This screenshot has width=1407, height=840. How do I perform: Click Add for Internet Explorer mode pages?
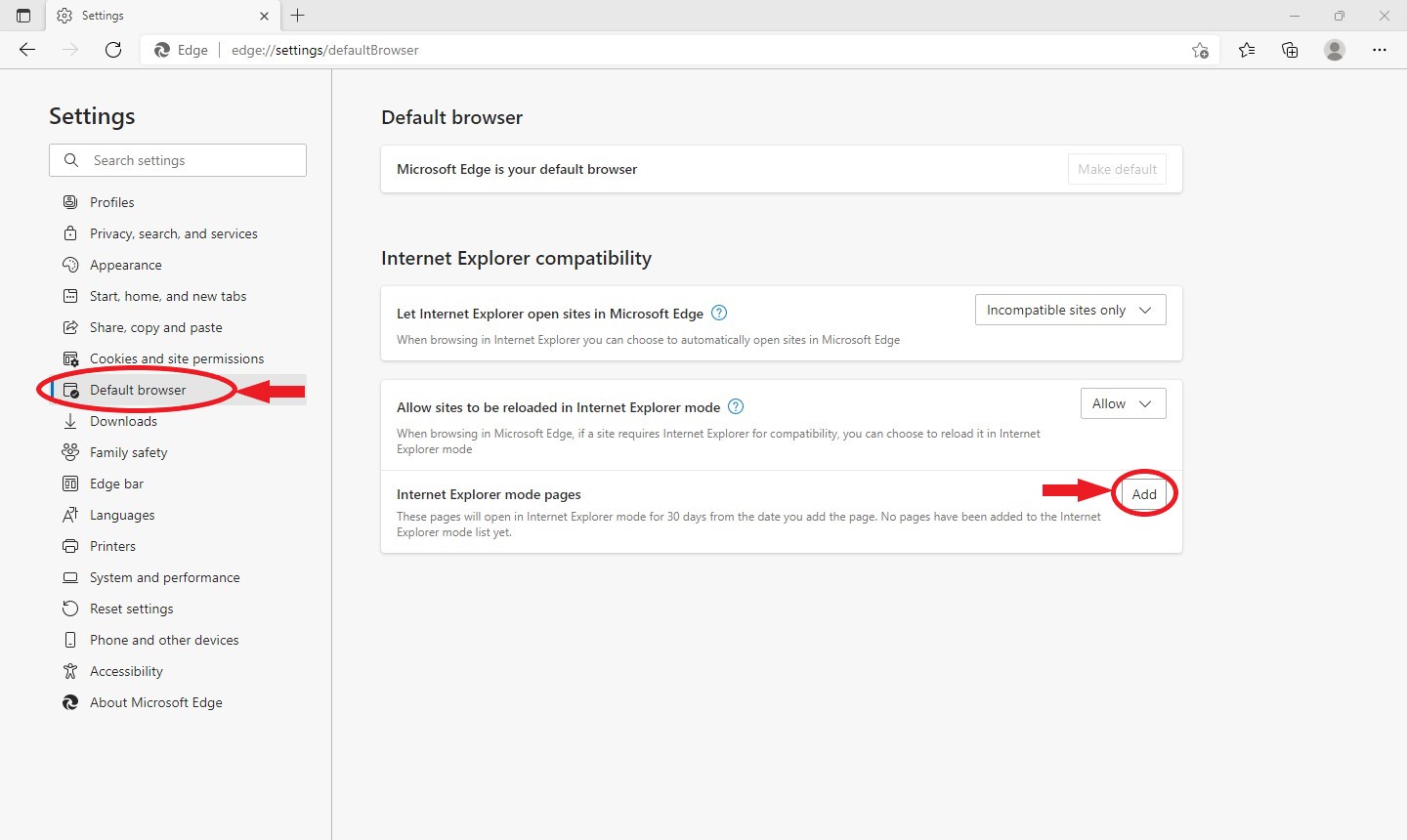(x=1144, y=494)
